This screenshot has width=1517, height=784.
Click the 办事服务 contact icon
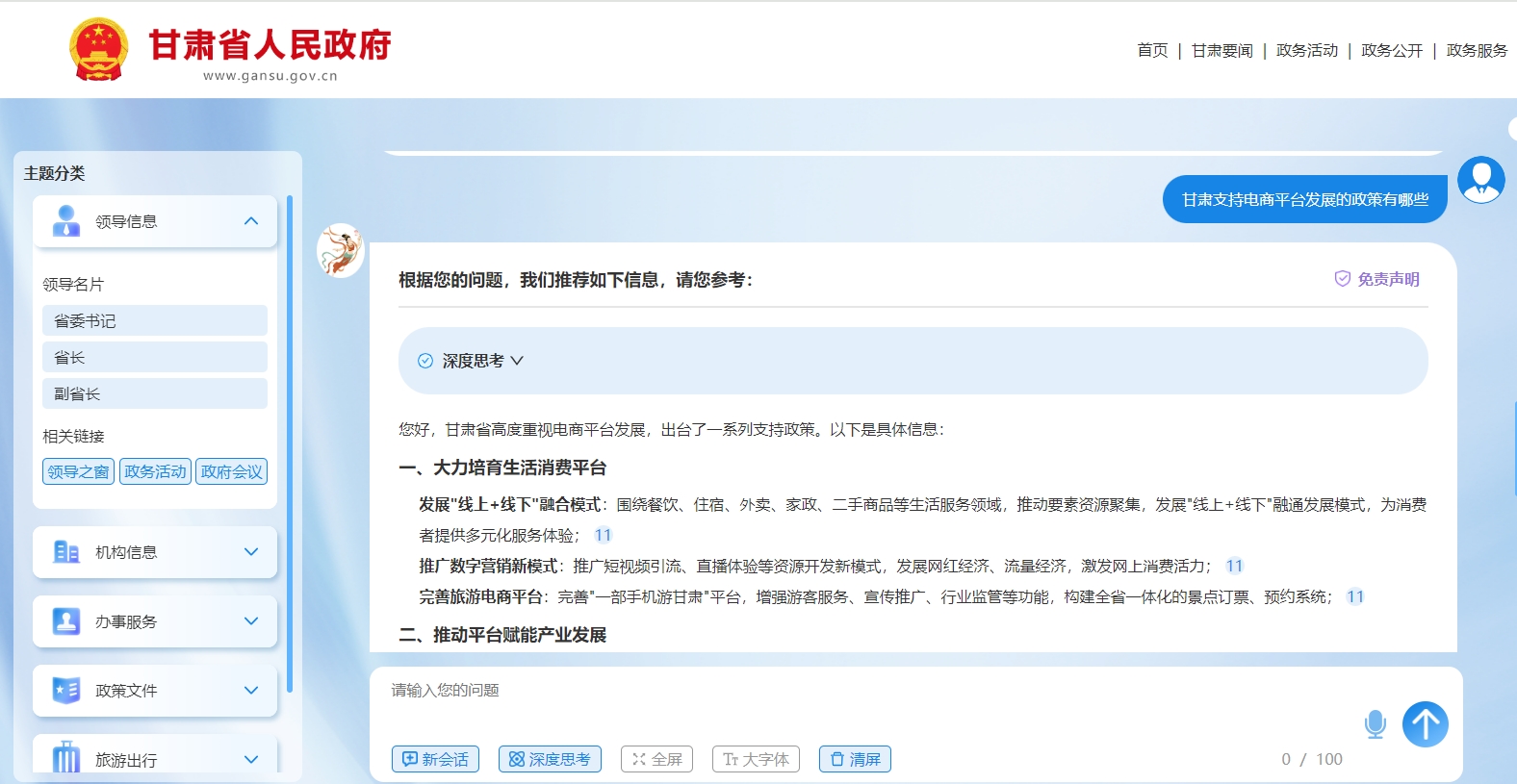click(65, 621)
